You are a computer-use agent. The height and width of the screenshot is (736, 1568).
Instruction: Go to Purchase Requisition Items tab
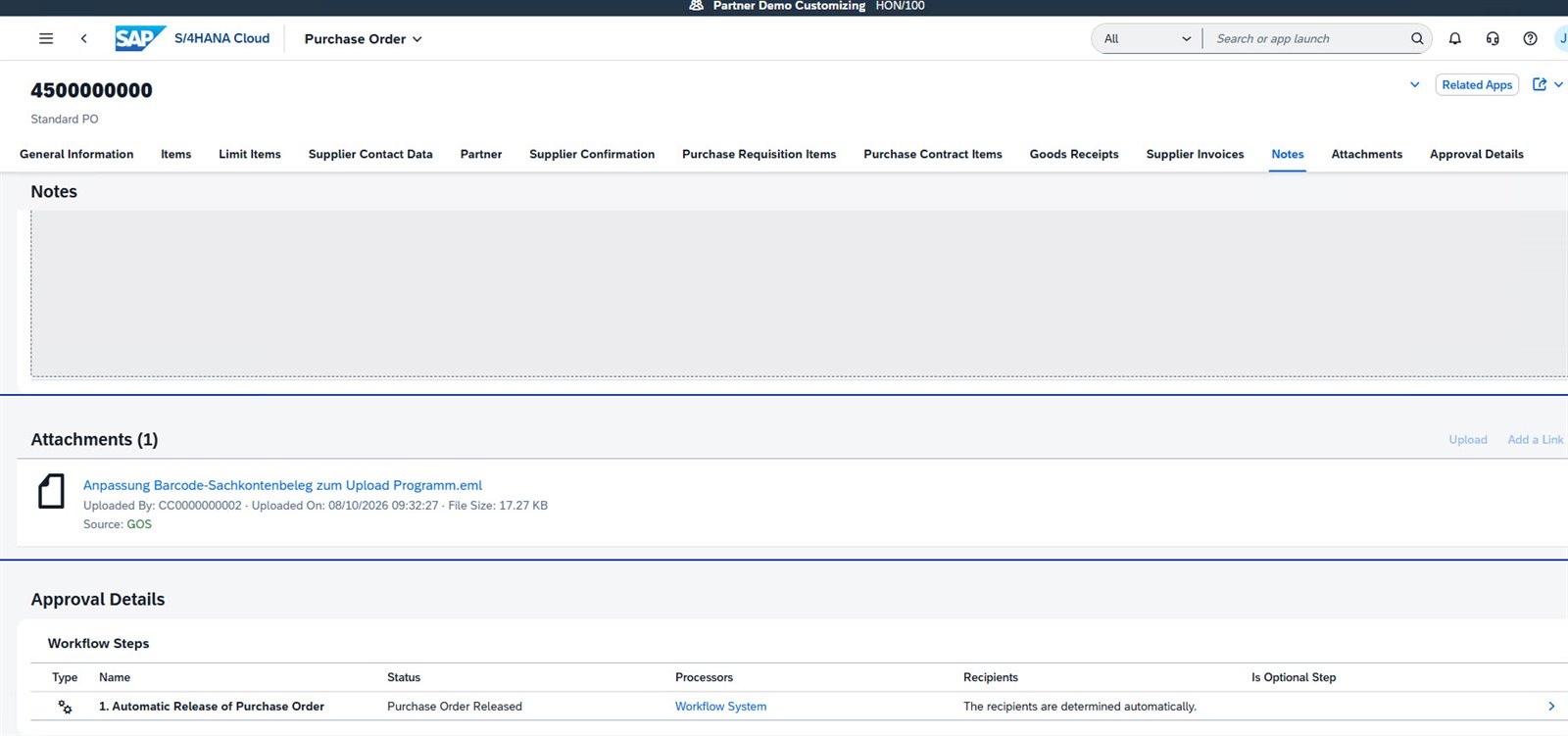tap(759, 155)
